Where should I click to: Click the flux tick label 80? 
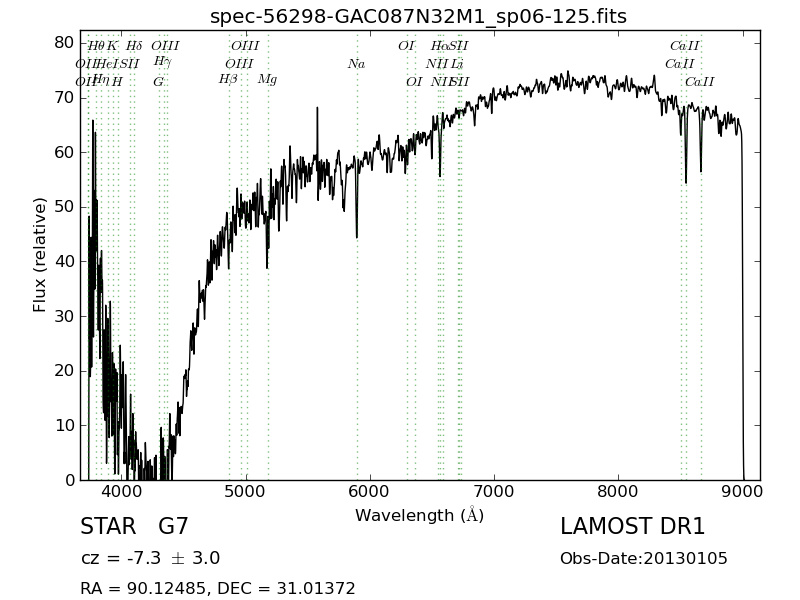[x=64, y=42]
